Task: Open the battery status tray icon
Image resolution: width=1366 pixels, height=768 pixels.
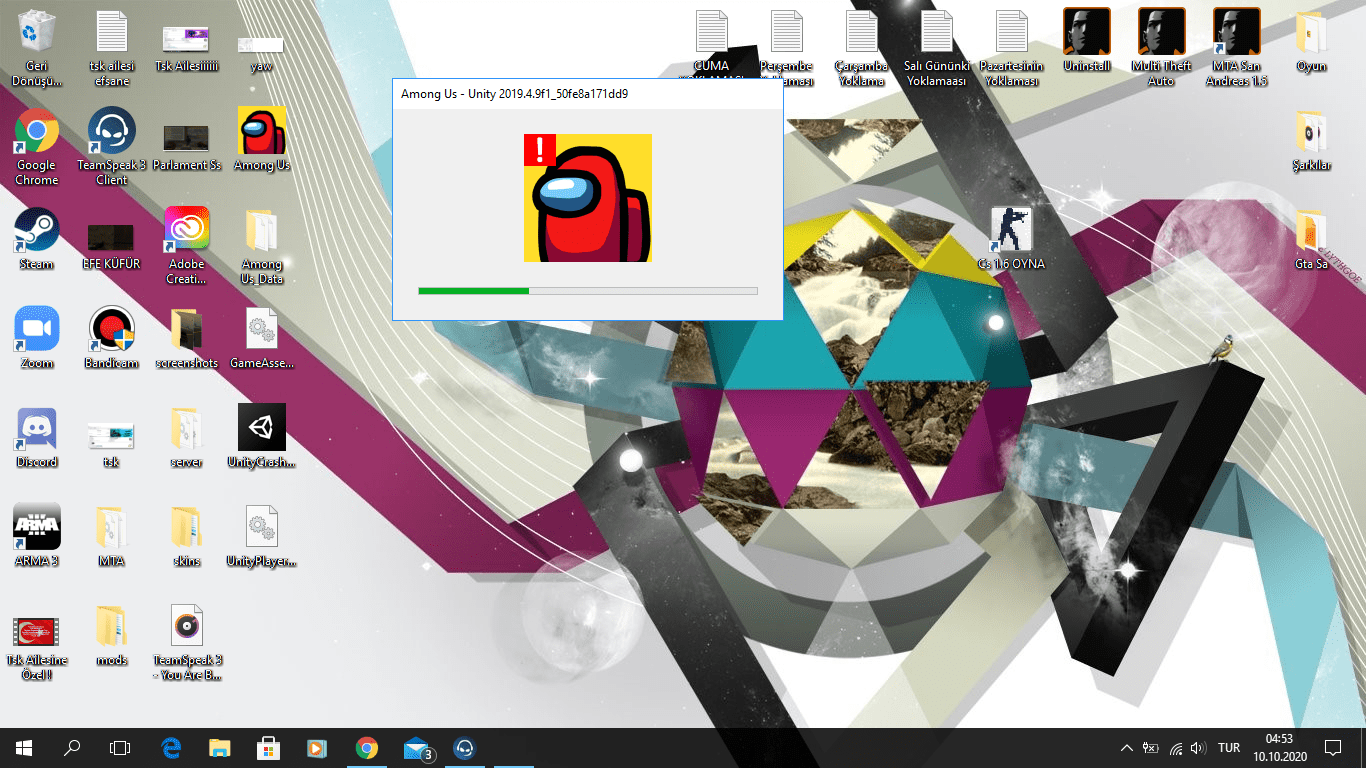Action: [x=1151, y=748]
